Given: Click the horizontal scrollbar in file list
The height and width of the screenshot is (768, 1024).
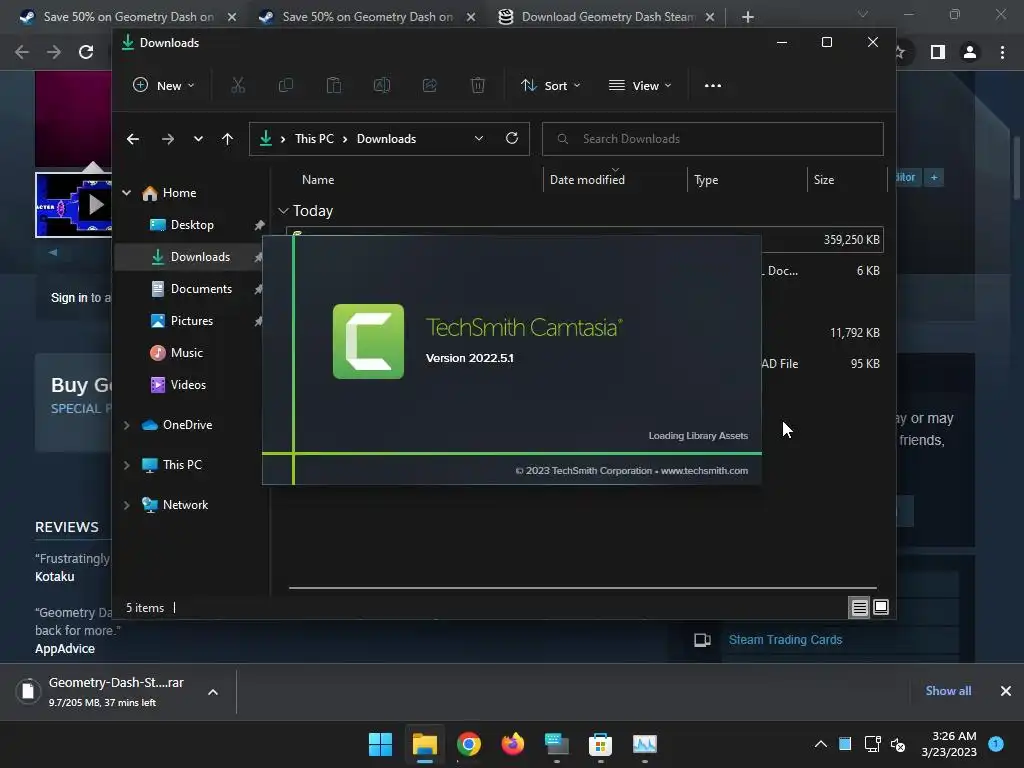Looking at the screenshot, I should pyautogui.click(x=583, y=588).
